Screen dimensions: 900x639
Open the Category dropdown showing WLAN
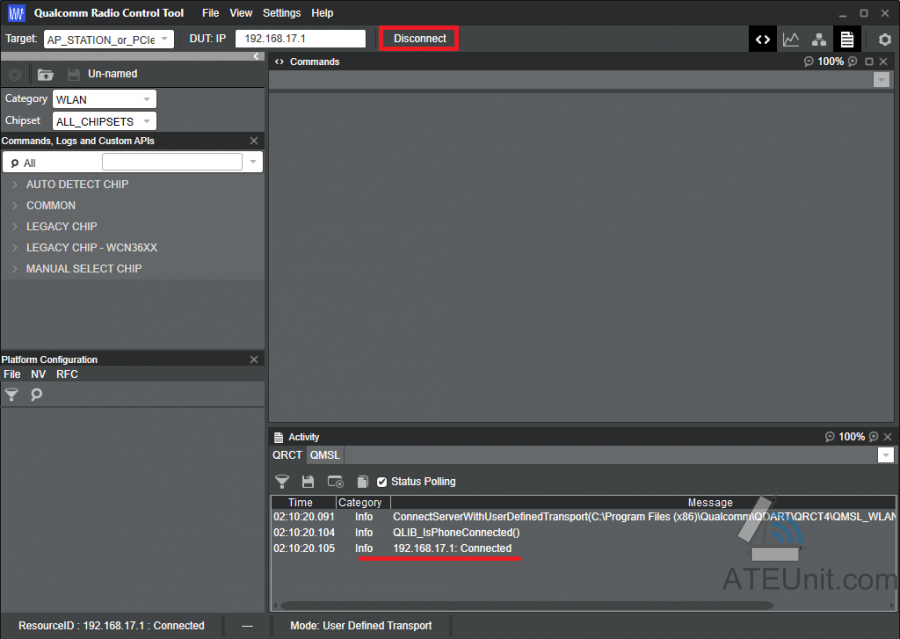coord(104,99)
